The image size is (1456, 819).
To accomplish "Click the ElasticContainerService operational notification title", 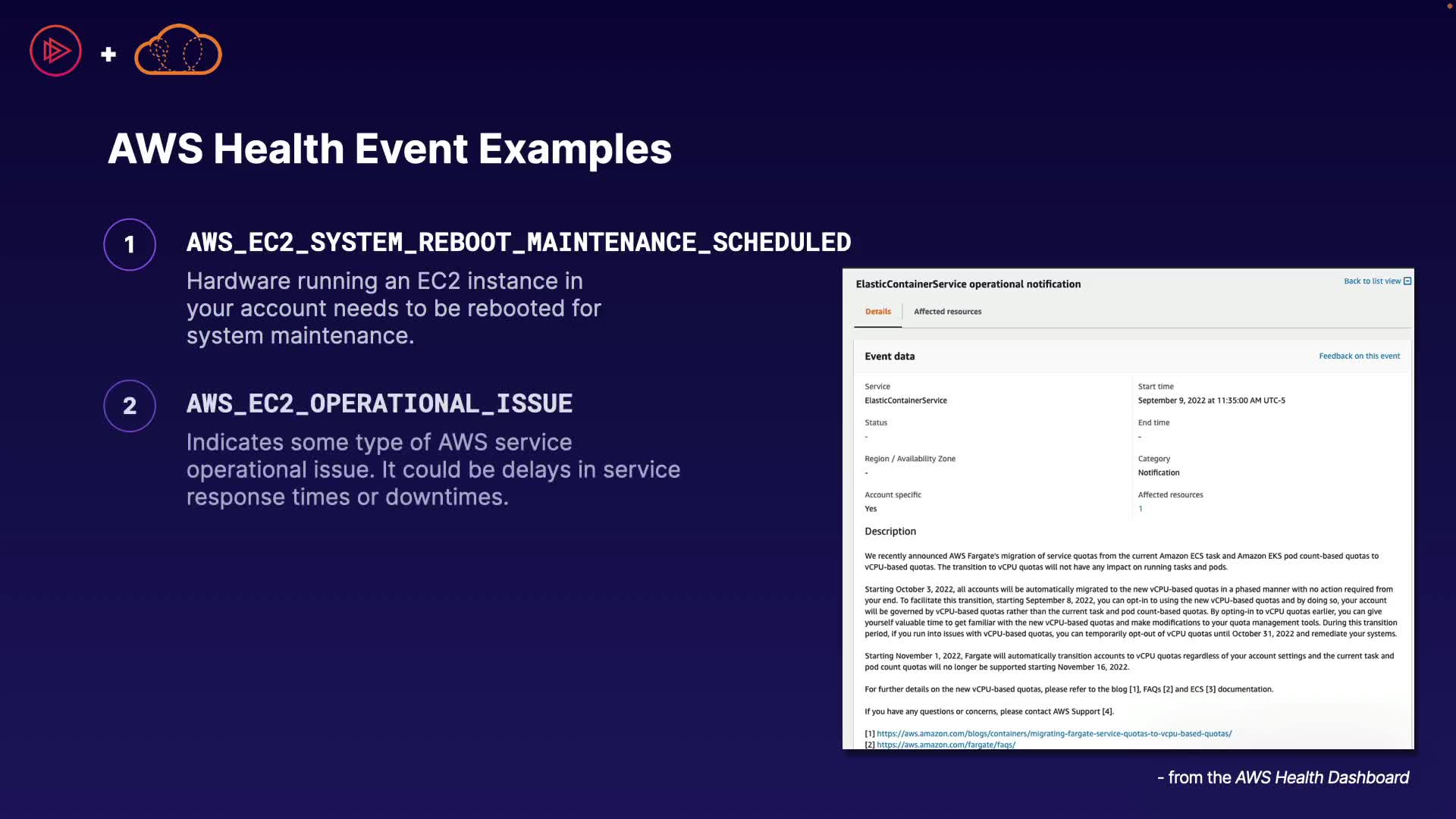I will click(968, 284).
